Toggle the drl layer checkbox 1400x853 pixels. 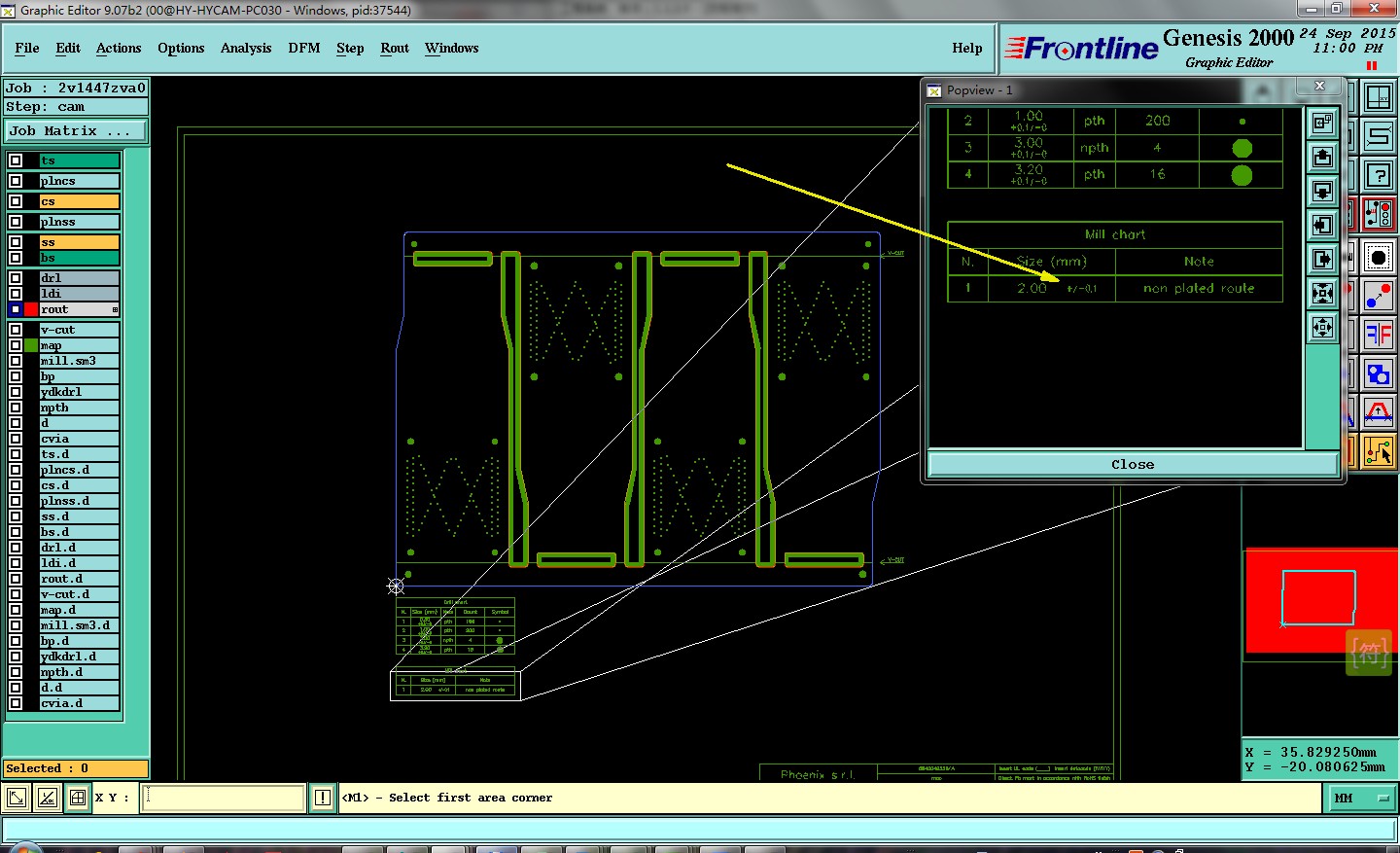pyautogui.click(x=16, y=278)
